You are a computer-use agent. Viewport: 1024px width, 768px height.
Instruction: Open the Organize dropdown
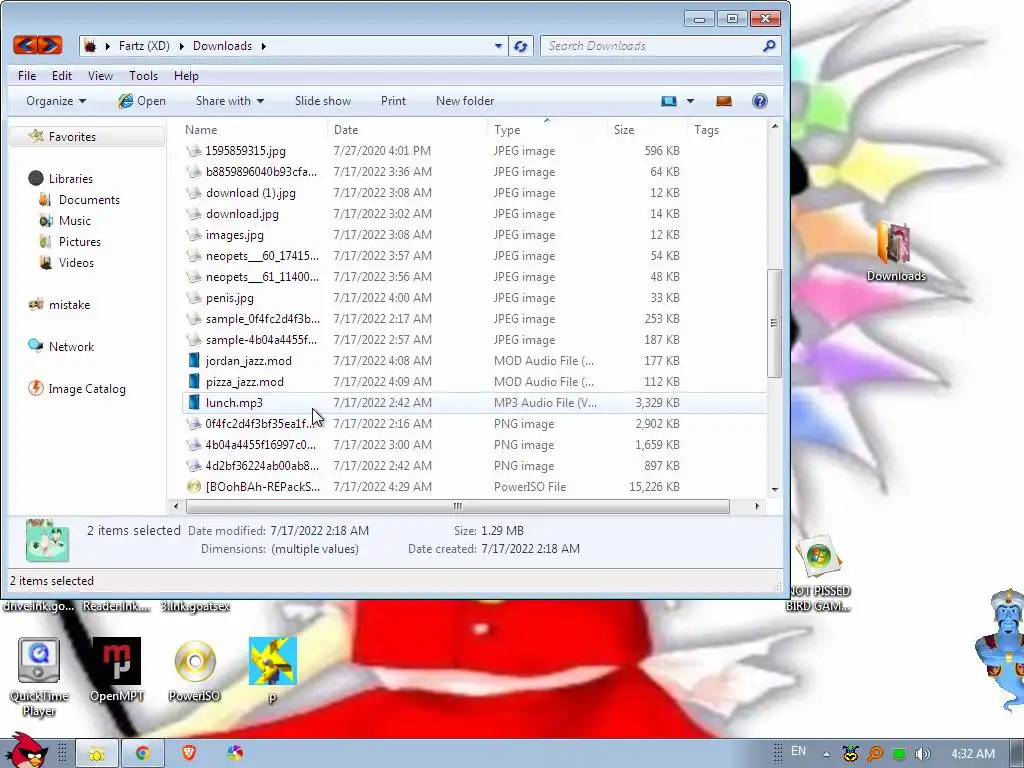[56, 101]
